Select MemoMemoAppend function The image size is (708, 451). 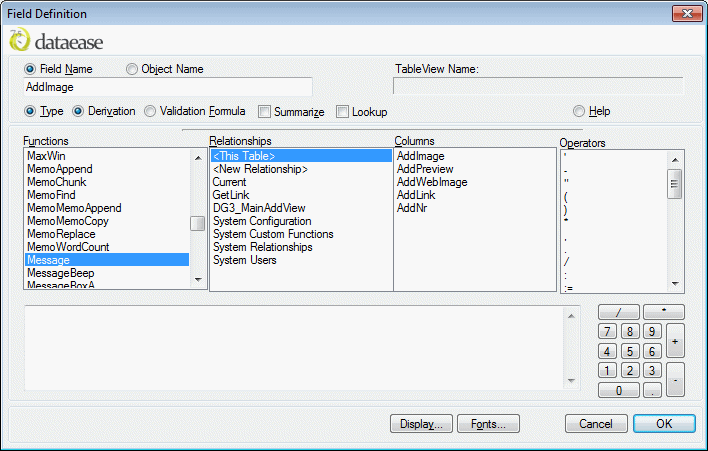click(x=107, y=208)
